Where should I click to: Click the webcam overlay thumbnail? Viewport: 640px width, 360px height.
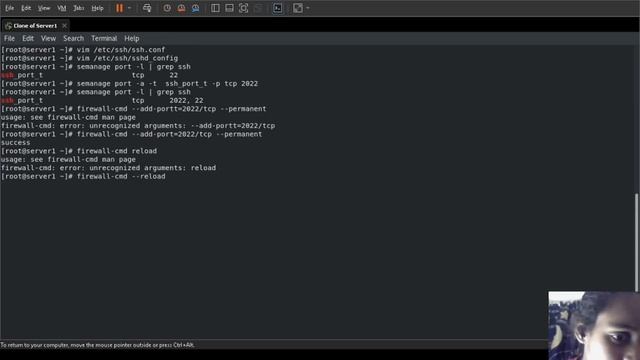[594, 325]
